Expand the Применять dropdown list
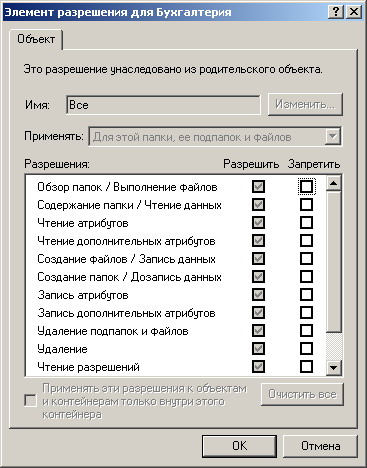This screenshot has width=367, height=468. click(333, 137)
